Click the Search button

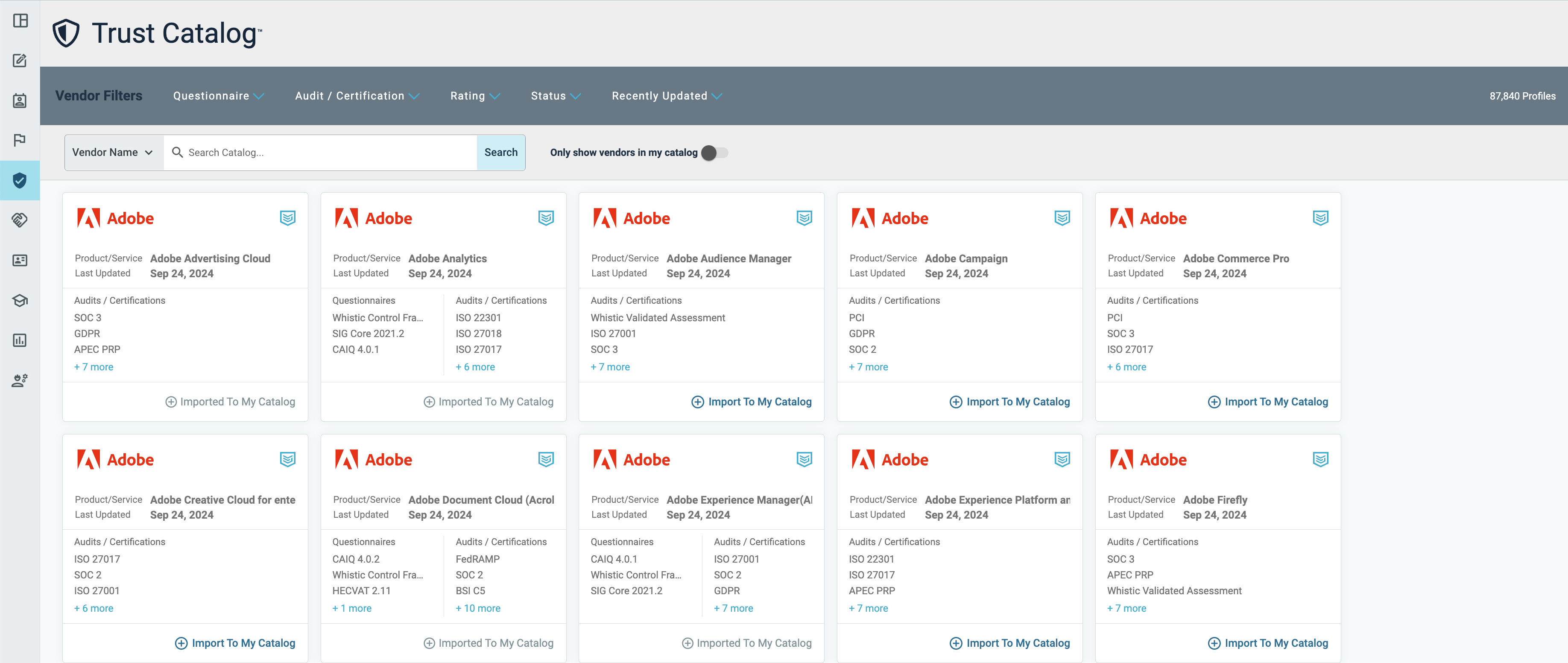tap(500, 152)
